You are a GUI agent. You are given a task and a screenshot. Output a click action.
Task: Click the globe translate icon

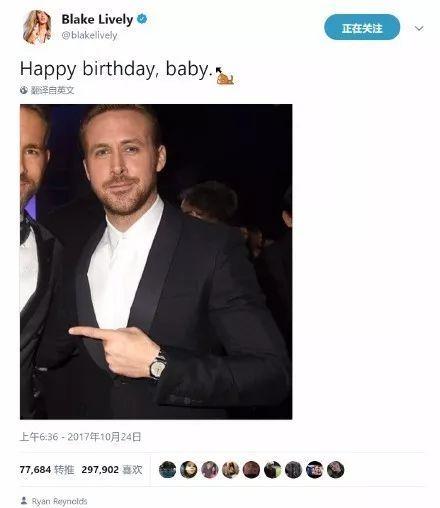(24, 90)
